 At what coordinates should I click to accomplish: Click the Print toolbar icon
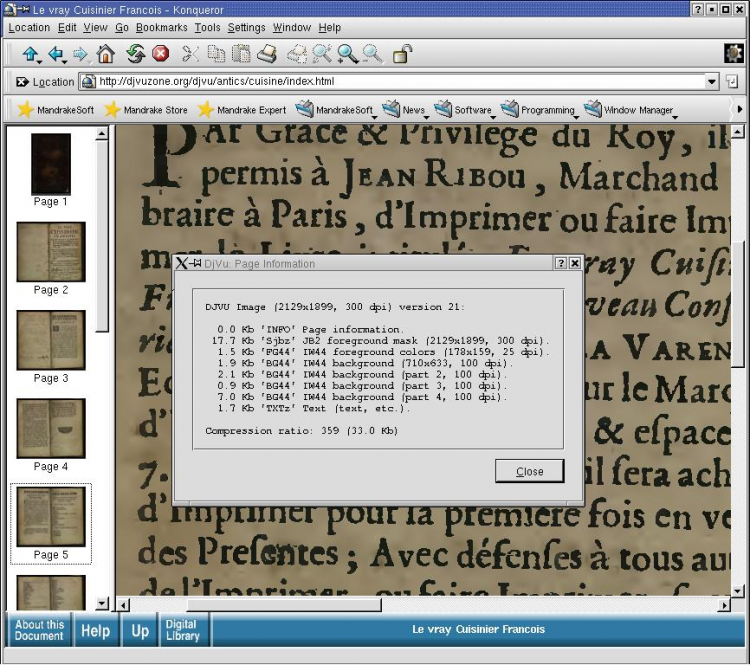coord(267,54)
